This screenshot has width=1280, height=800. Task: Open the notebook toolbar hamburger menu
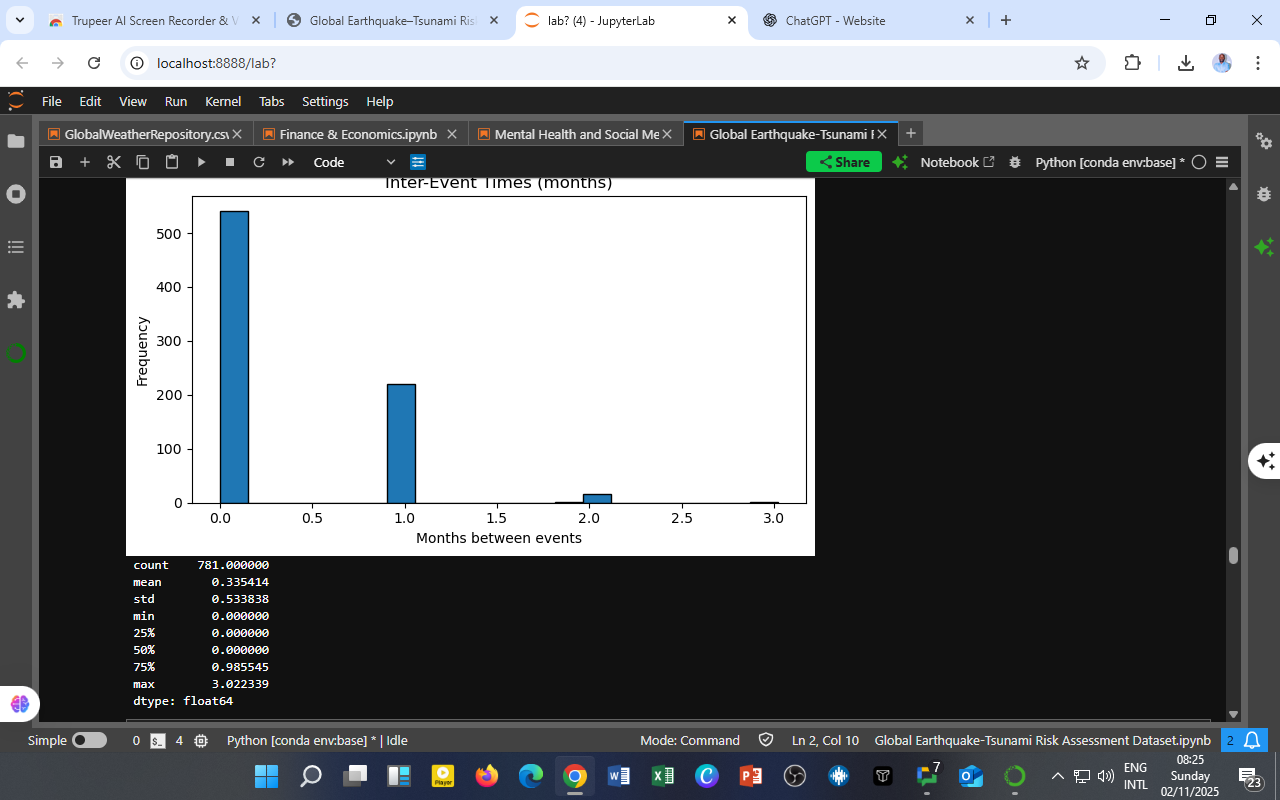[x=1222, y=162]
